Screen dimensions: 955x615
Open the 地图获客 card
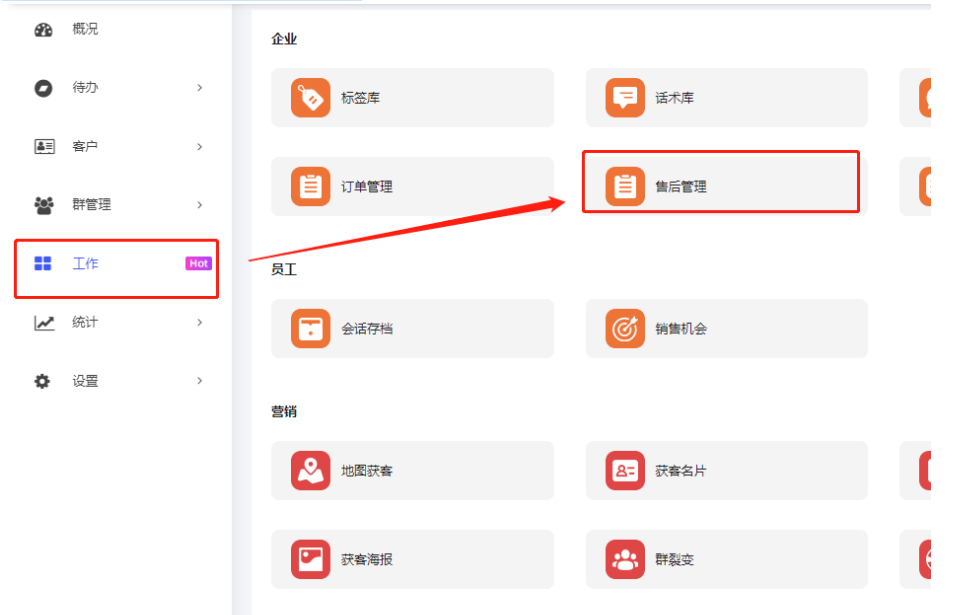click(x=412, y=470)
